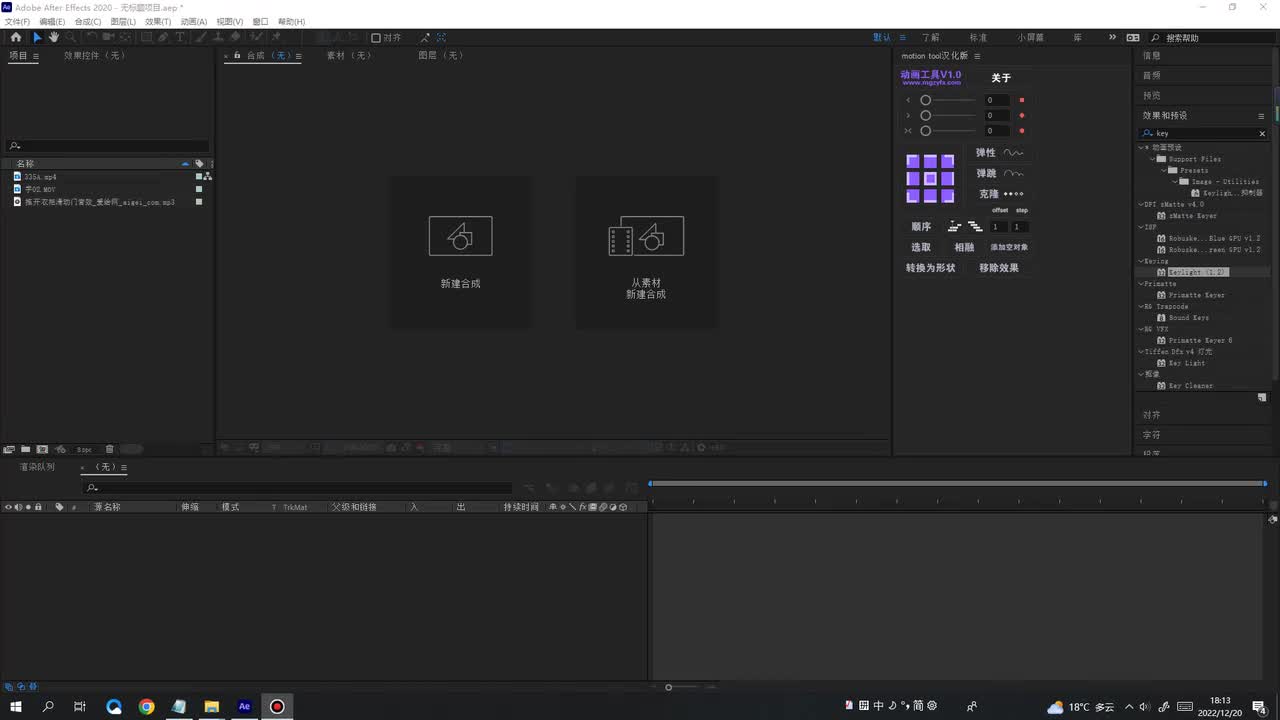Create a new folder in Project panel
The width and height of the screenshot is (1280, 720).
[x=26, y=449]
